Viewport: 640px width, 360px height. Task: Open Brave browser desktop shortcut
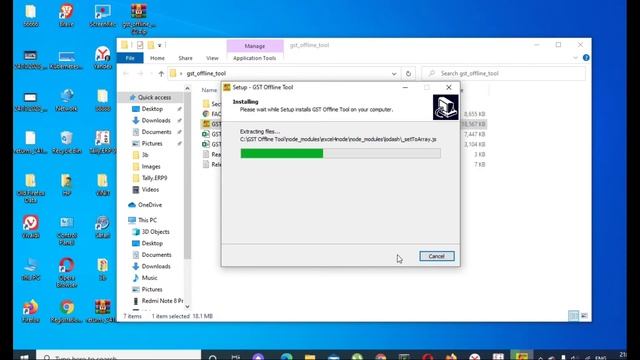66,16
